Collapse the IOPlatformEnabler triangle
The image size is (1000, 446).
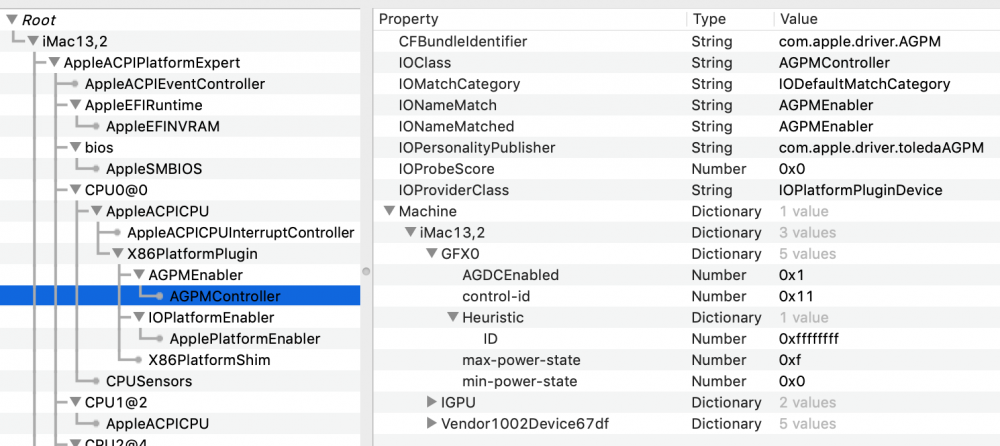[139, 318]
